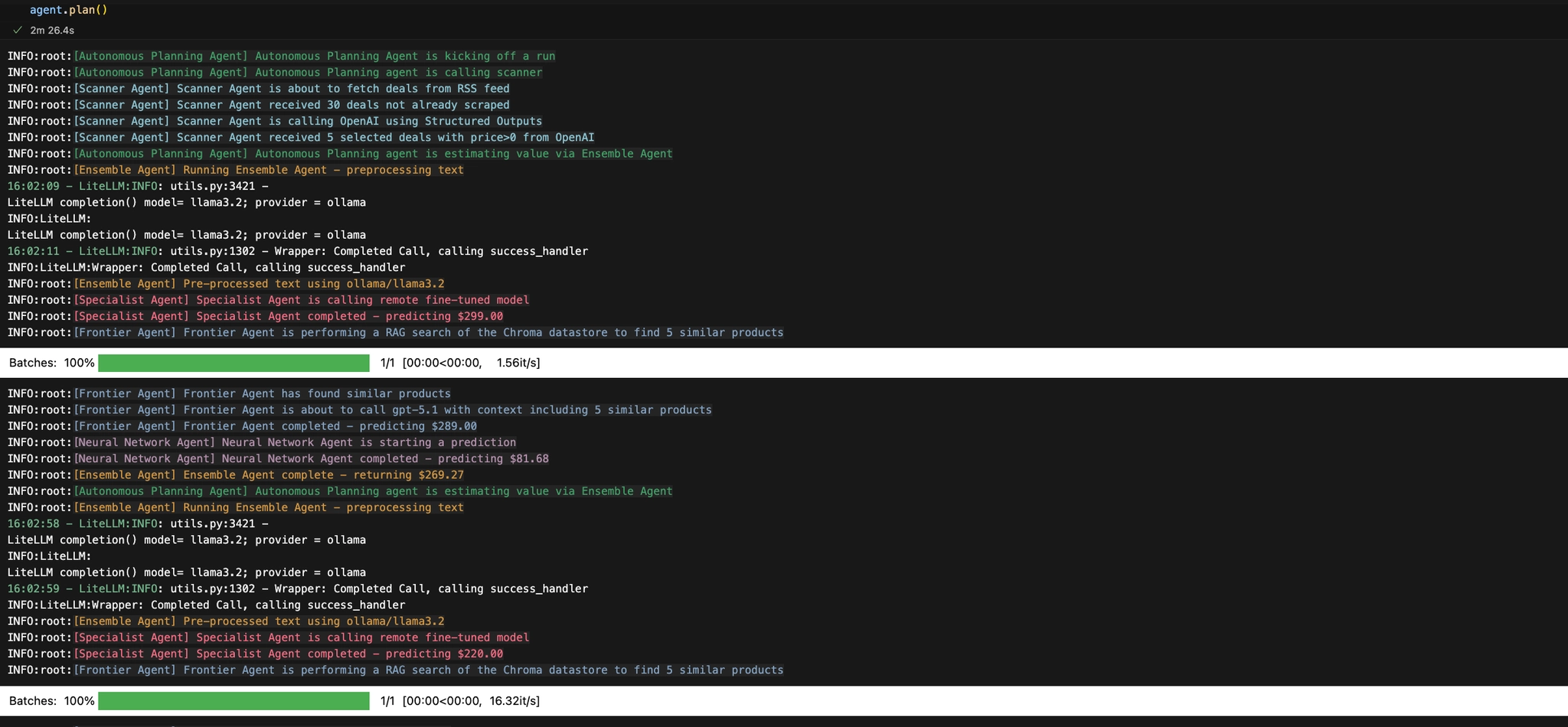Image resolution: width=1568 pixels, height=727 pixels.
Task: Click Frontier Agent 'predicting $289.00' line
Action: [243, 426]
